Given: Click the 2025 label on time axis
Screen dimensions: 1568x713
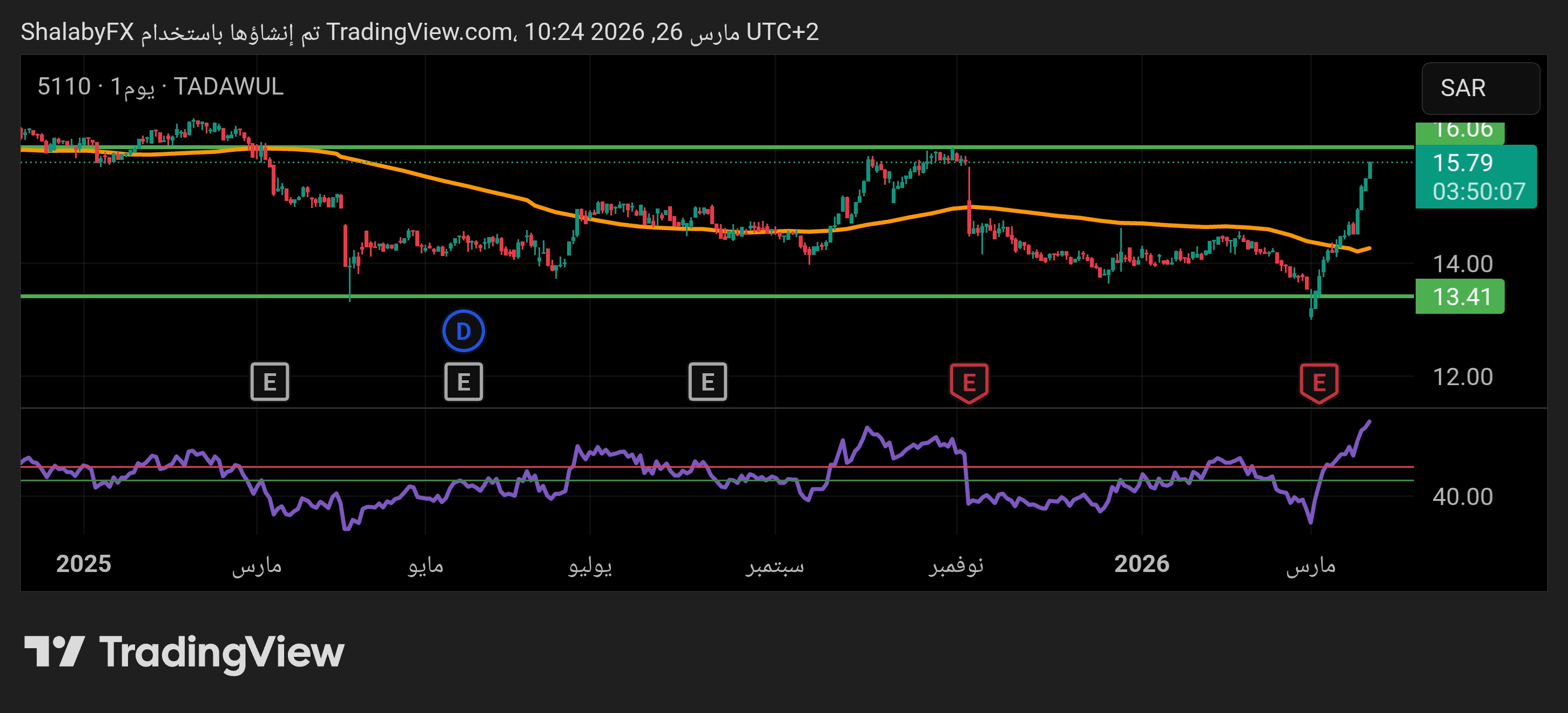Looking at the screenshot, I should pos(83,564).
